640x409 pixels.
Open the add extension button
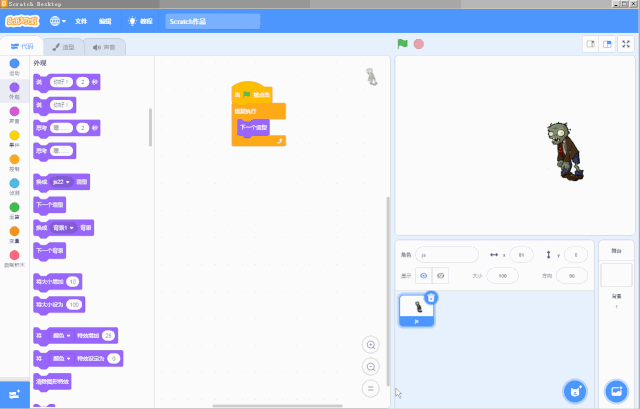pos(15,395)
